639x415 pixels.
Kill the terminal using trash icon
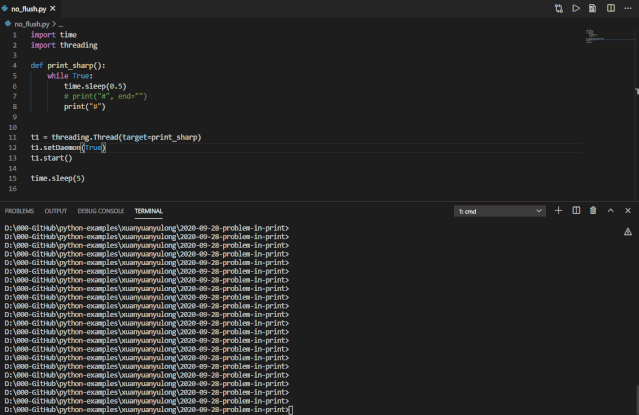pyautogui.click(x=593, y=211)
